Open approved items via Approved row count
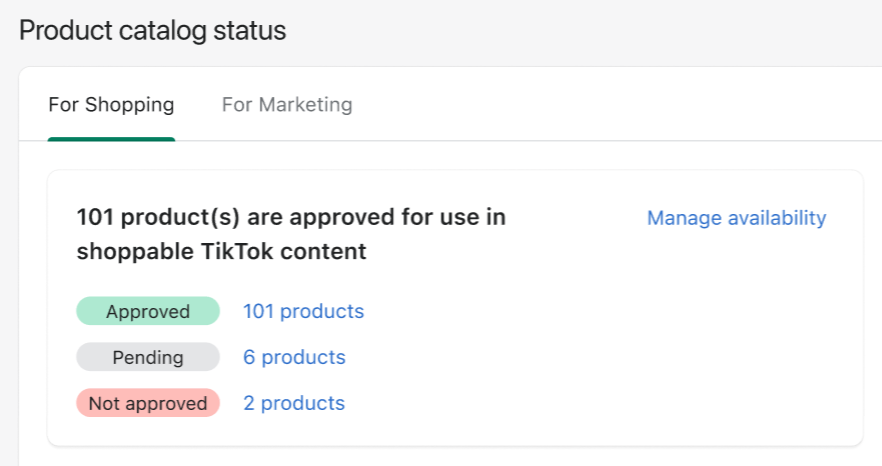Image resolution: width=882 pixels, height=466 pixels. point(303,311)
